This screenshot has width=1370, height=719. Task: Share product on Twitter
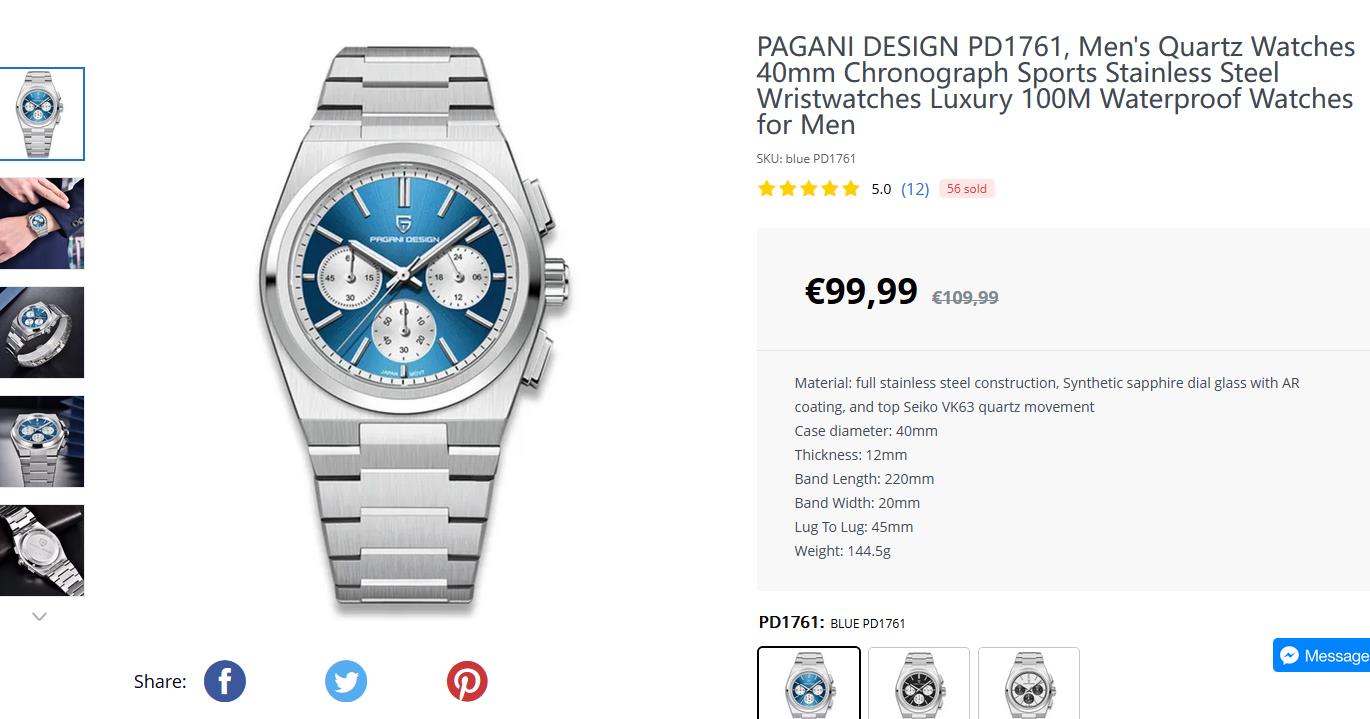click(346, 681)
